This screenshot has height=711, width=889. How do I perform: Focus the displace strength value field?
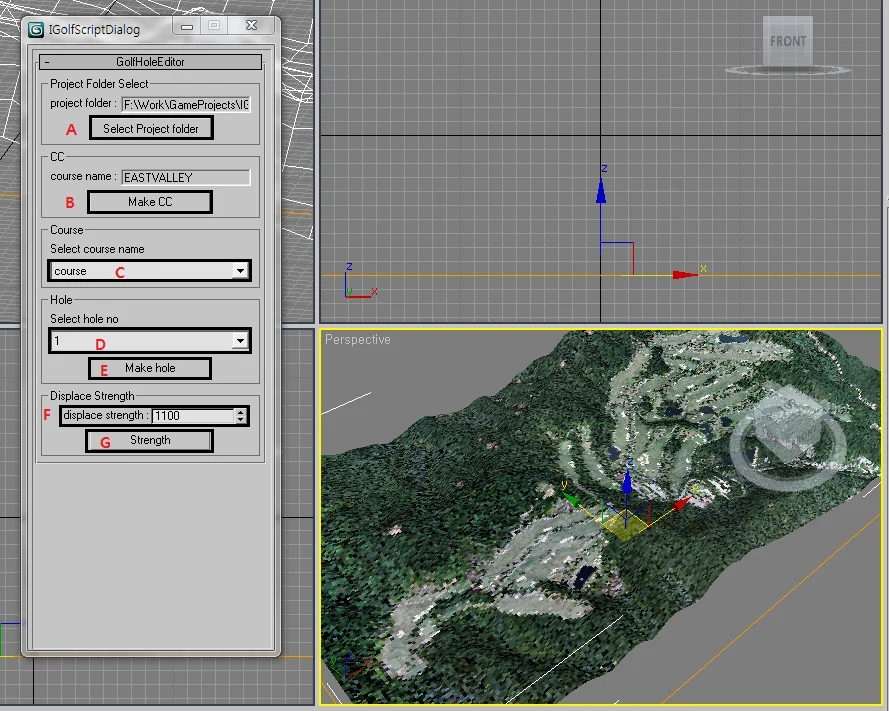193,416
